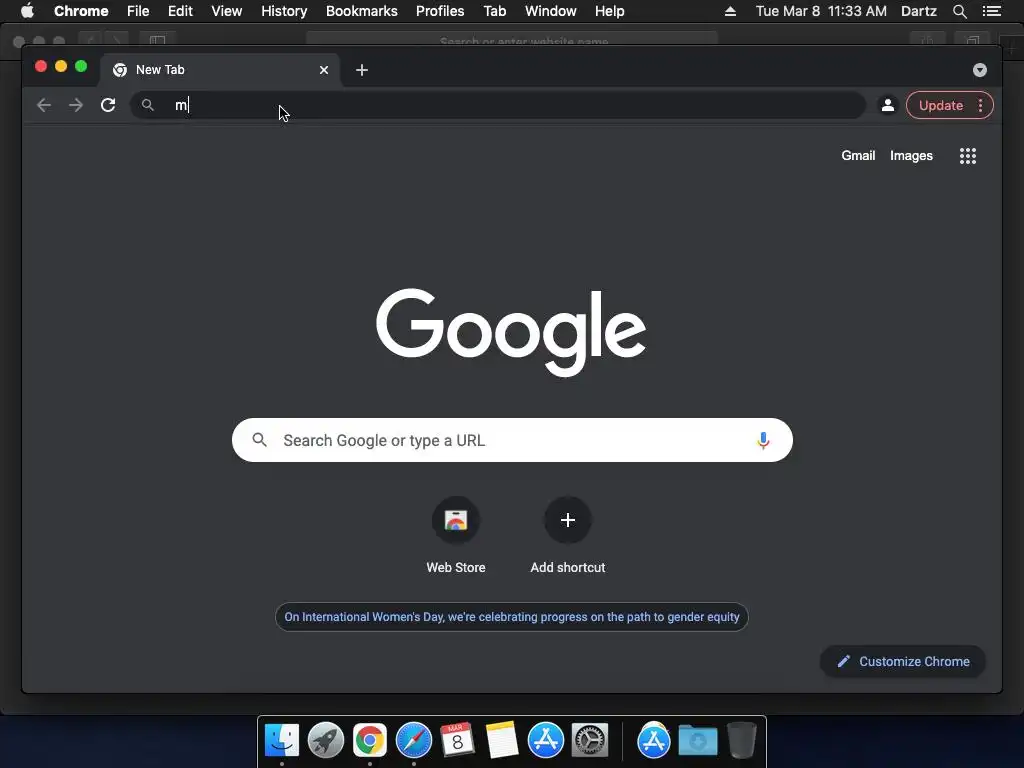Open the Bookmarks menu
The image size is (1024, 768).
coord(362,11)
